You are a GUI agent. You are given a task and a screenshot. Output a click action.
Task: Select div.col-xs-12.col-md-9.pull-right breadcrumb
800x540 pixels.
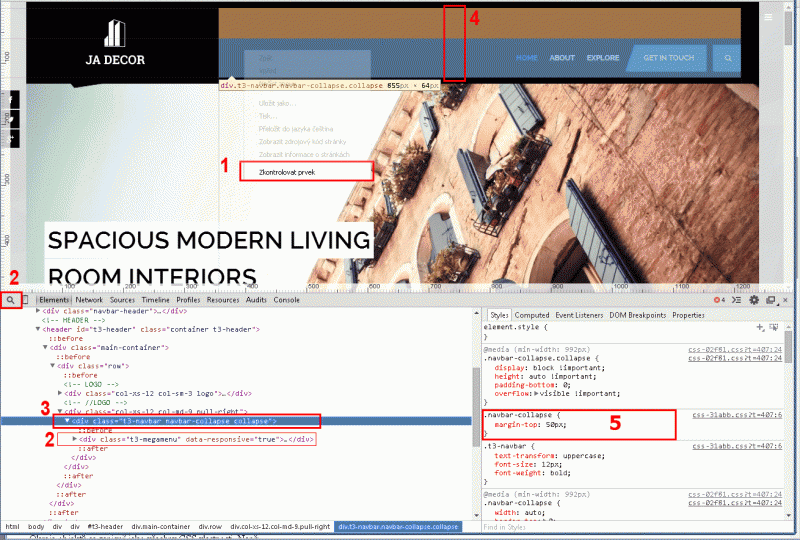(280, 527)
